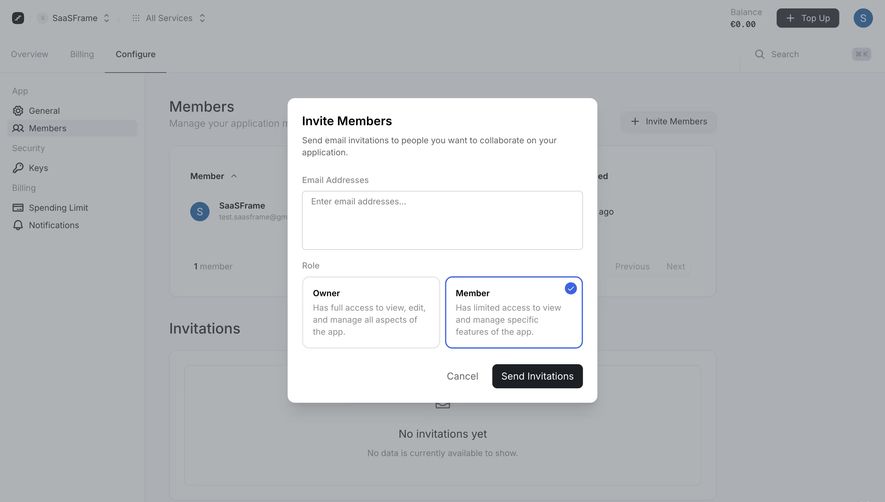Click the app logo icon in top-left
Image resolution: width=885 pixels, height=502 pixels.
tap(18, 18)
